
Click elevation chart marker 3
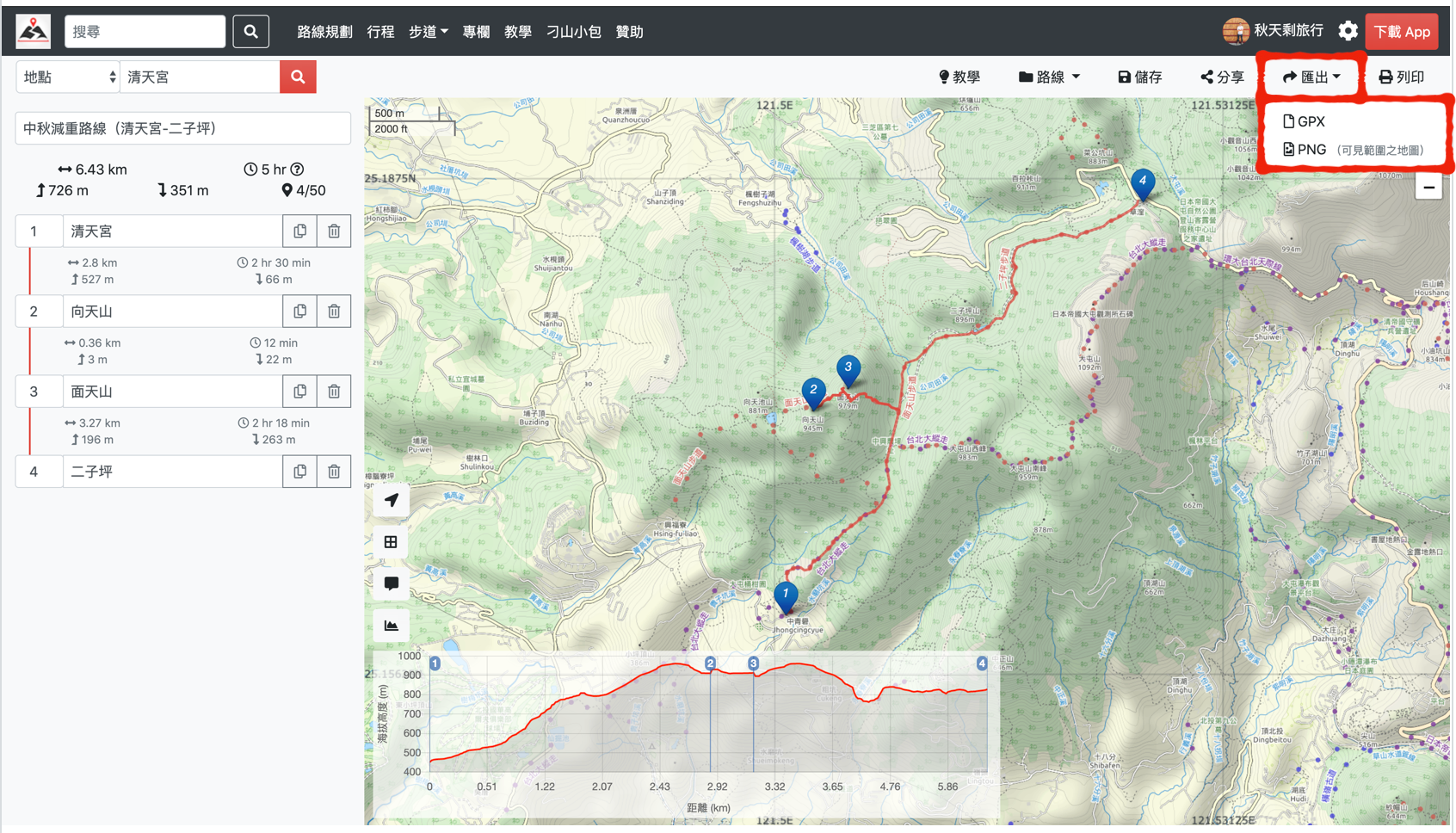point(753,663)
